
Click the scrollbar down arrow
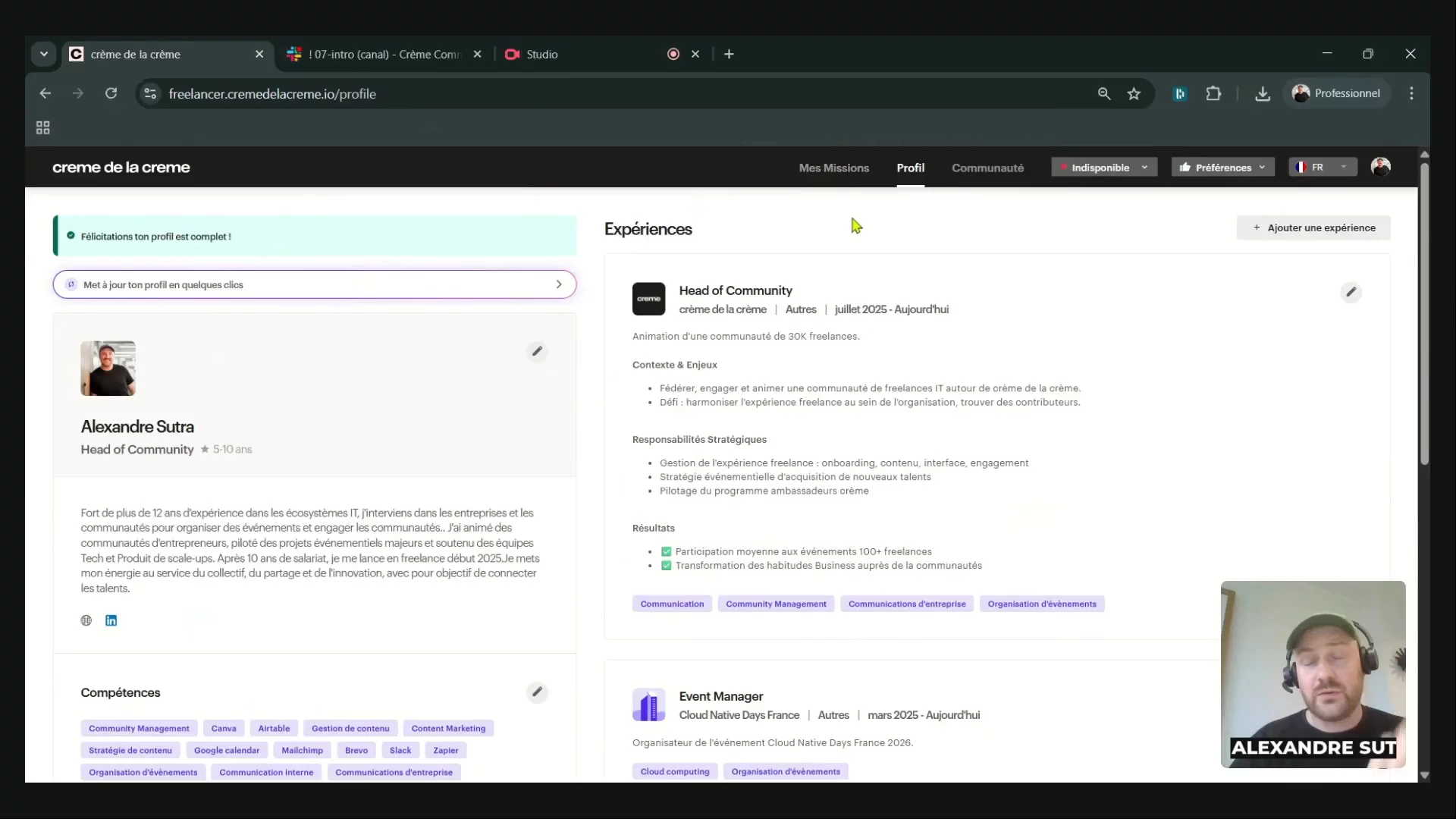click(1424, 775)
